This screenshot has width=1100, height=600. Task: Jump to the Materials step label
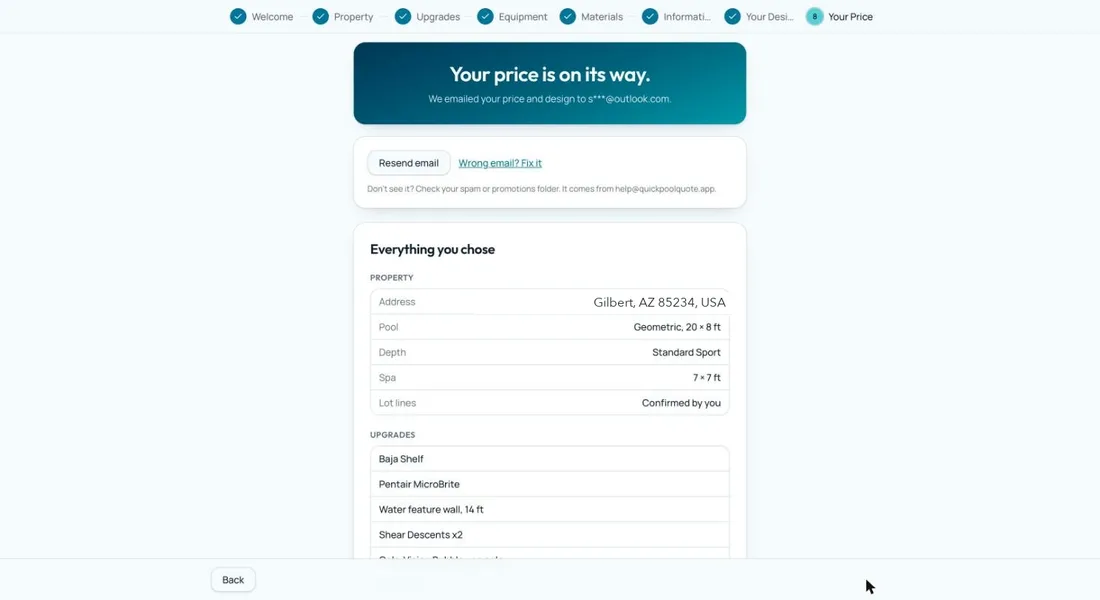pos(602,17)
